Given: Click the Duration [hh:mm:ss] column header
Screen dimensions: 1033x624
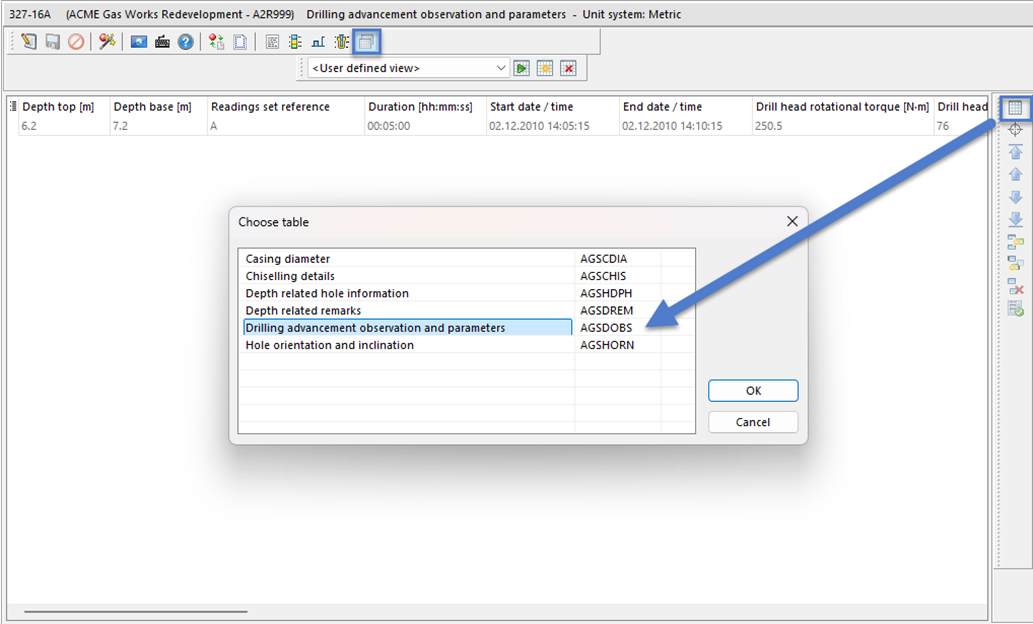Looking at the screenshot, I should [420, 107].
